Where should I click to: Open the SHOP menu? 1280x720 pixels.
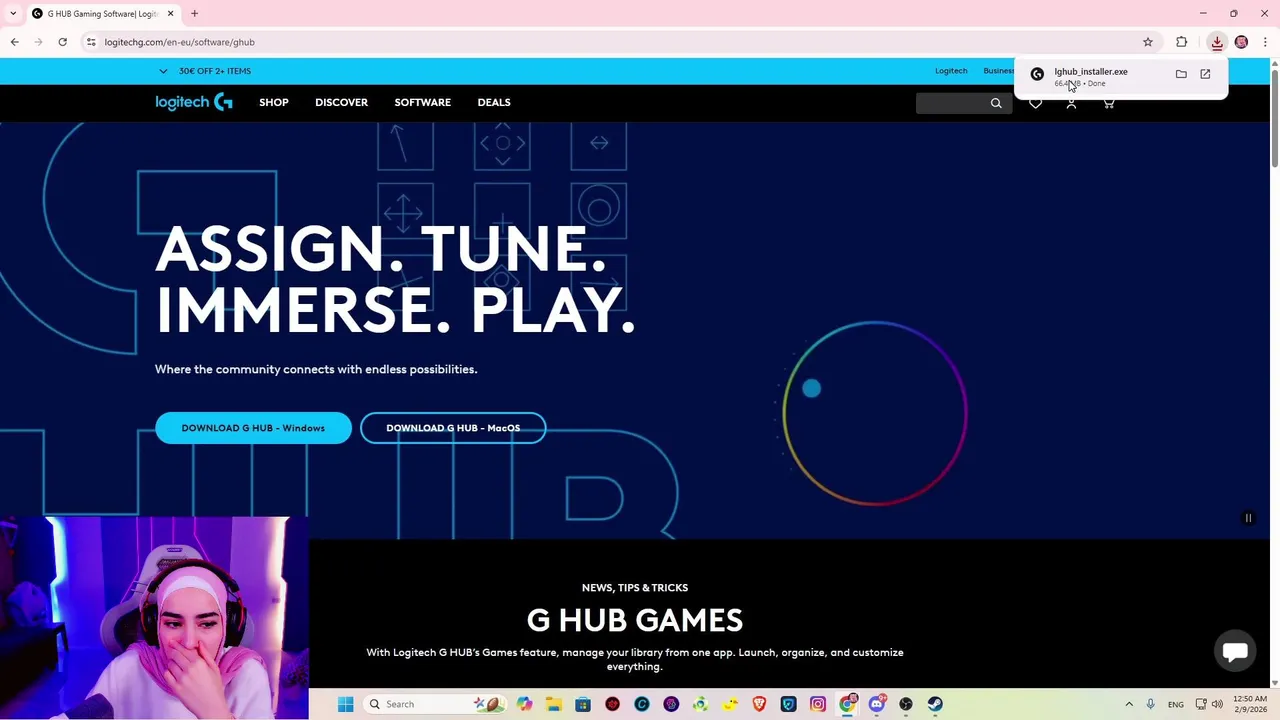(x=274, y=102)
